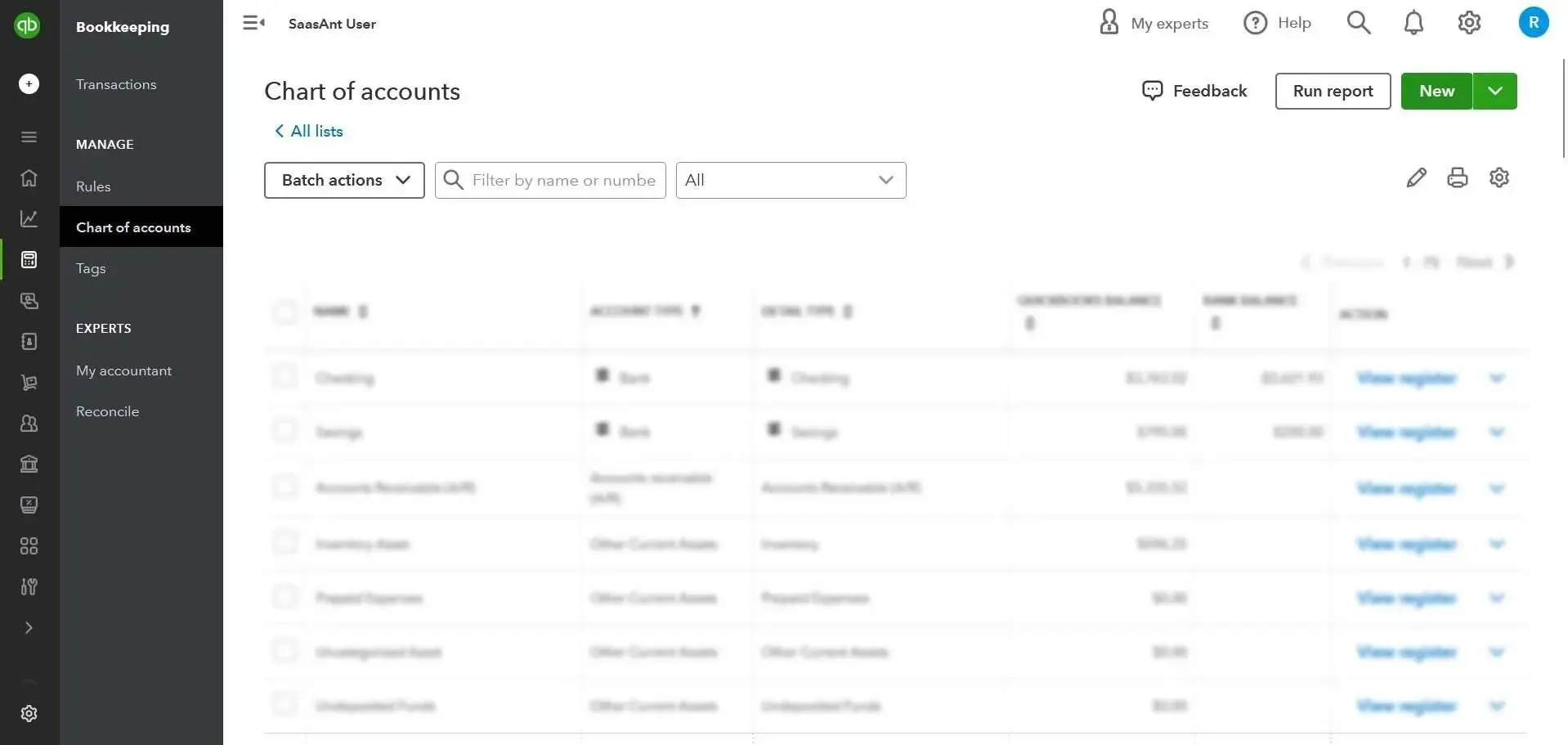Open Rules in the Manage section
Viewport: 1568px width, 745px height.
pyautogui.click(x=93, y=186)
